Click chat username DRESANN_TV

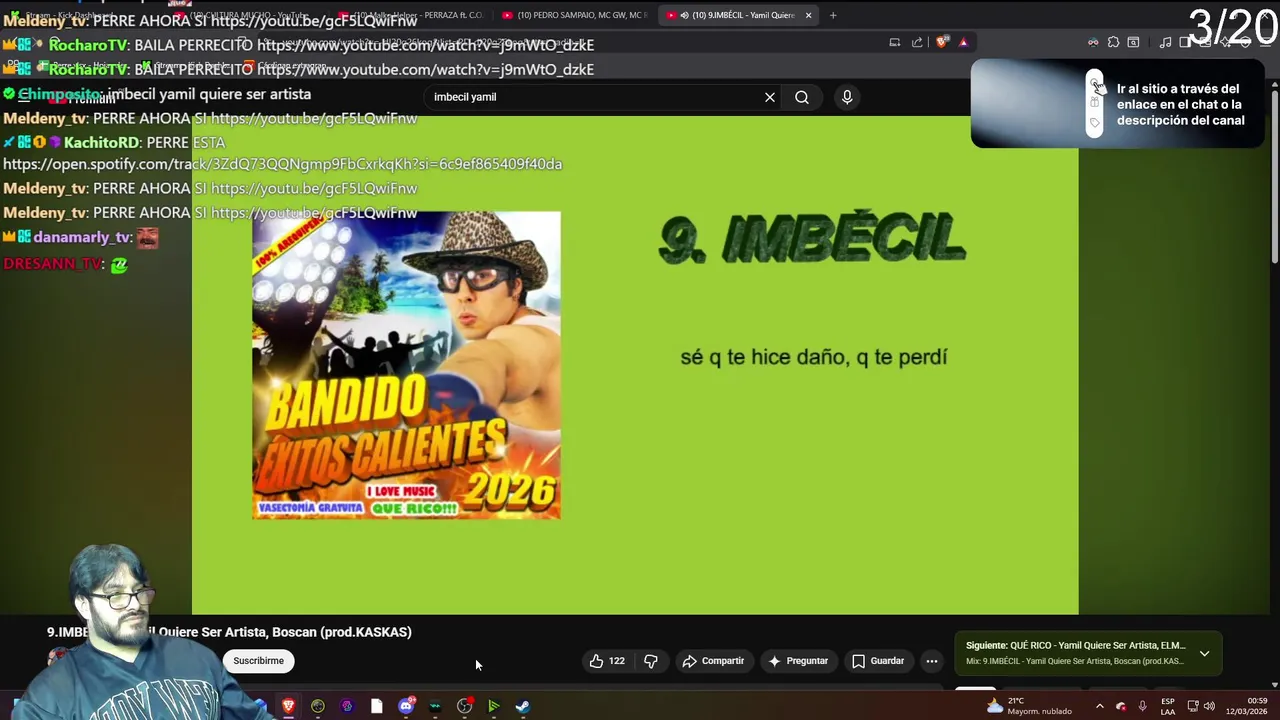click(x=52, y=264)
